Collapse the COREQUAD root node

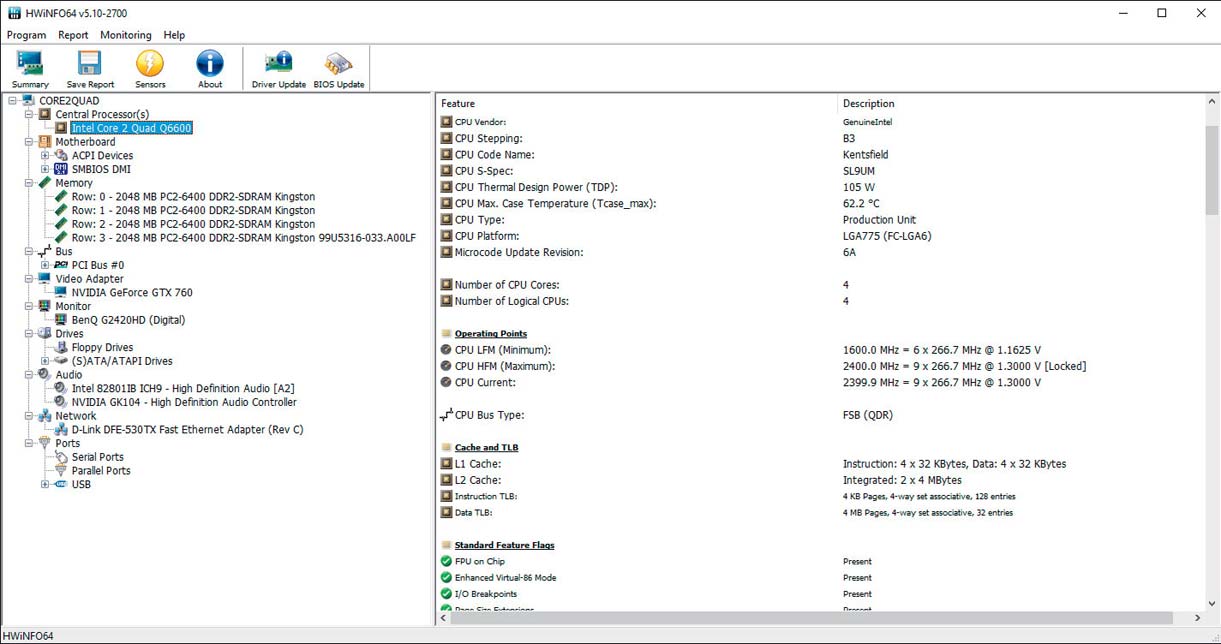coord(13,101)
